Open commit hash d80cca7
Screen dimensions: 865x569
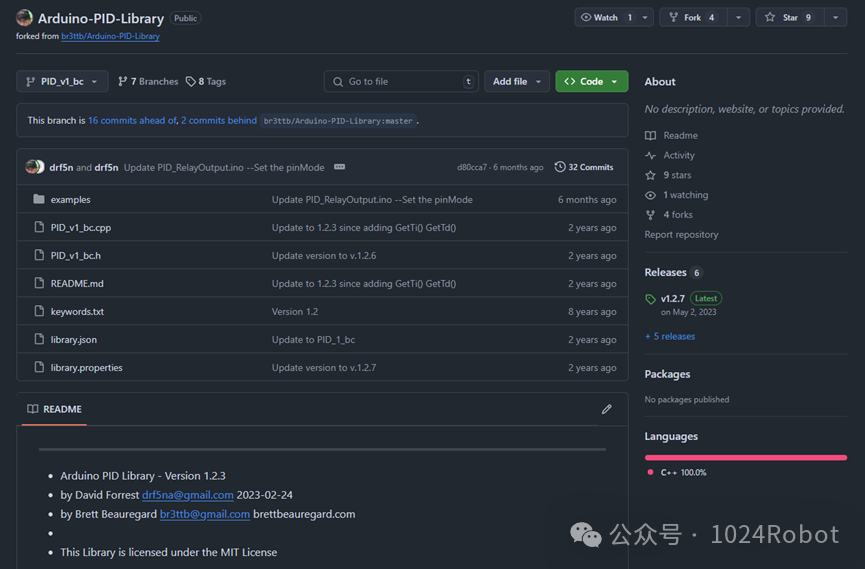tap(472, 167)
